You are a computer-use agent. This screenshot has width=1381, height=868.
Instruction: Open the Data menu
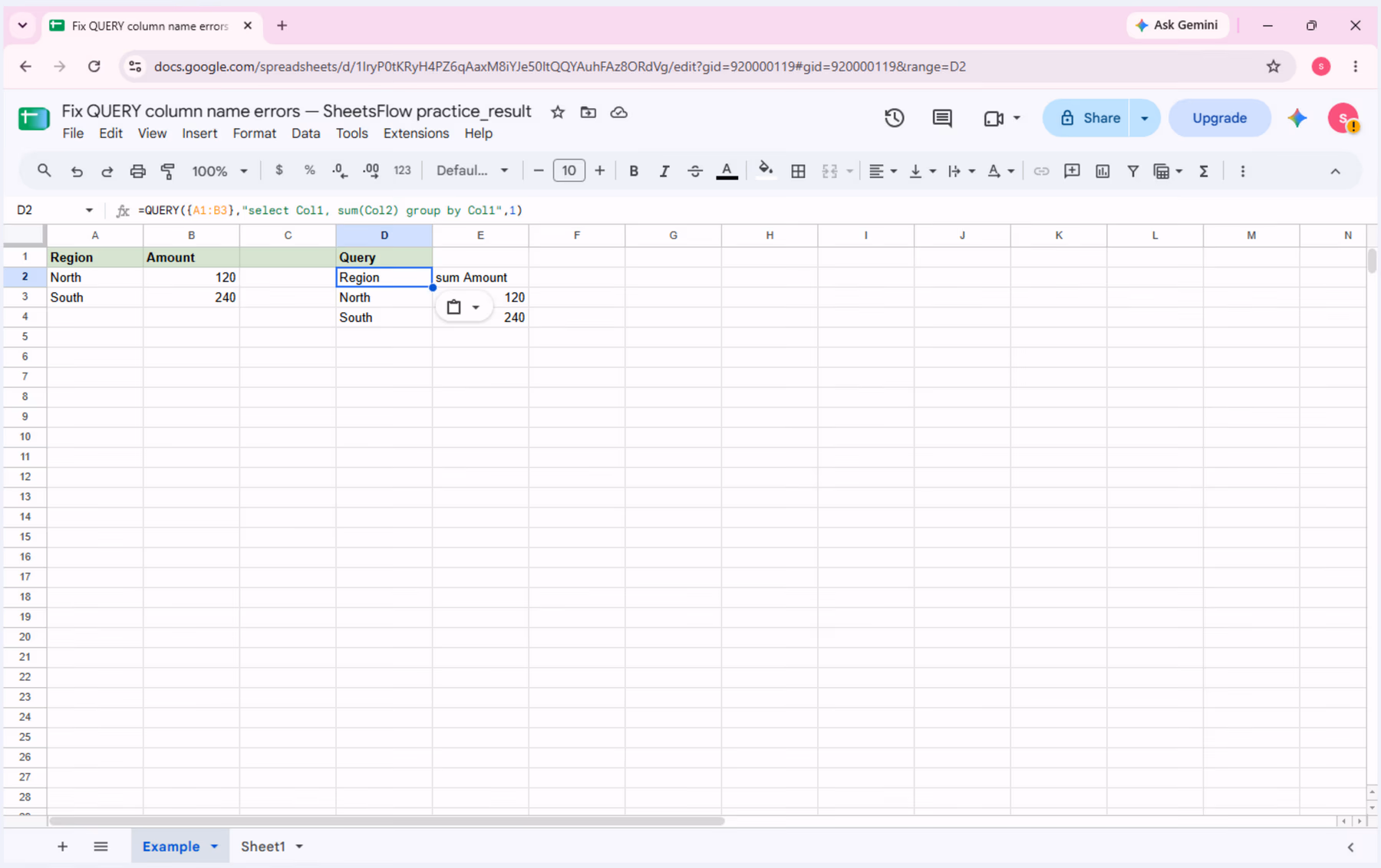tap(305, 133)
